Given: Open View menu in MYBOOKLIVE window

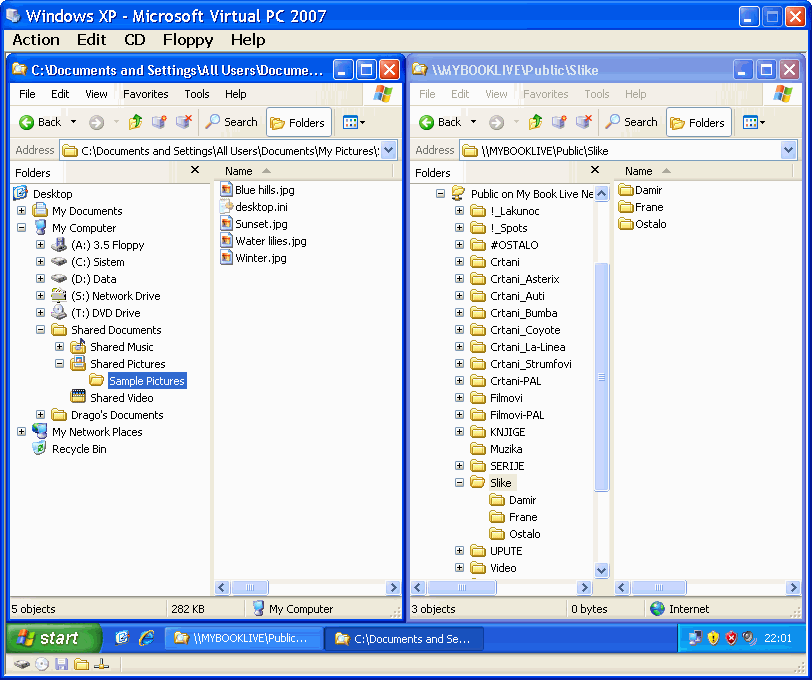Looking at the screenshot, I should [x=496, y=94].
